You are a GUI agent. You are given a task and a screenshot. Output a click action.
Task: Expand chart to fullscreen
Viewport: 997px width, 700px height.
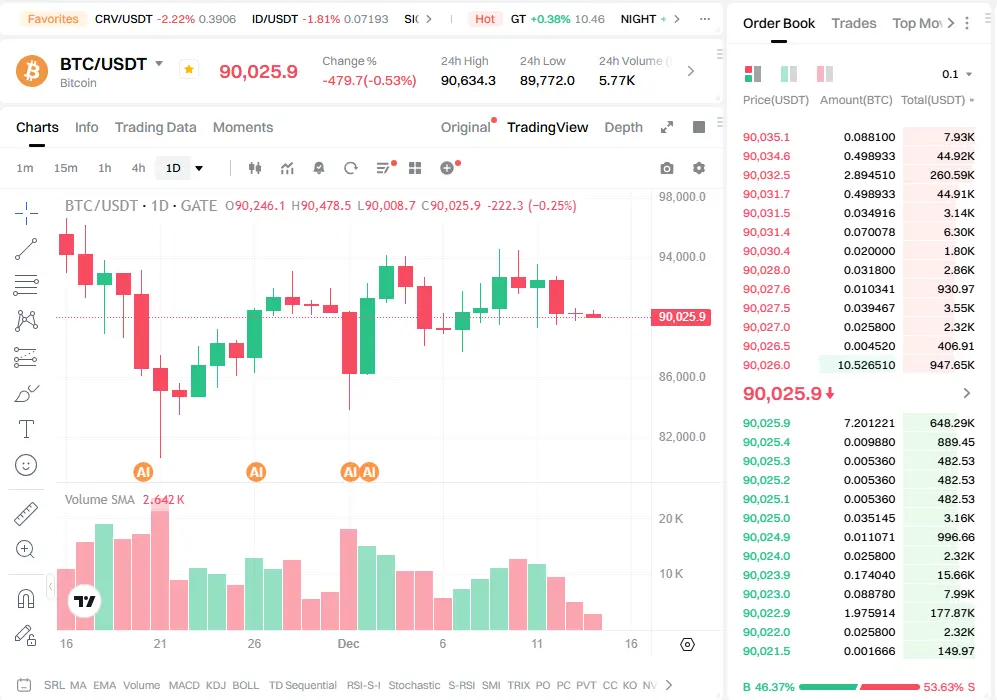[666, 127]
